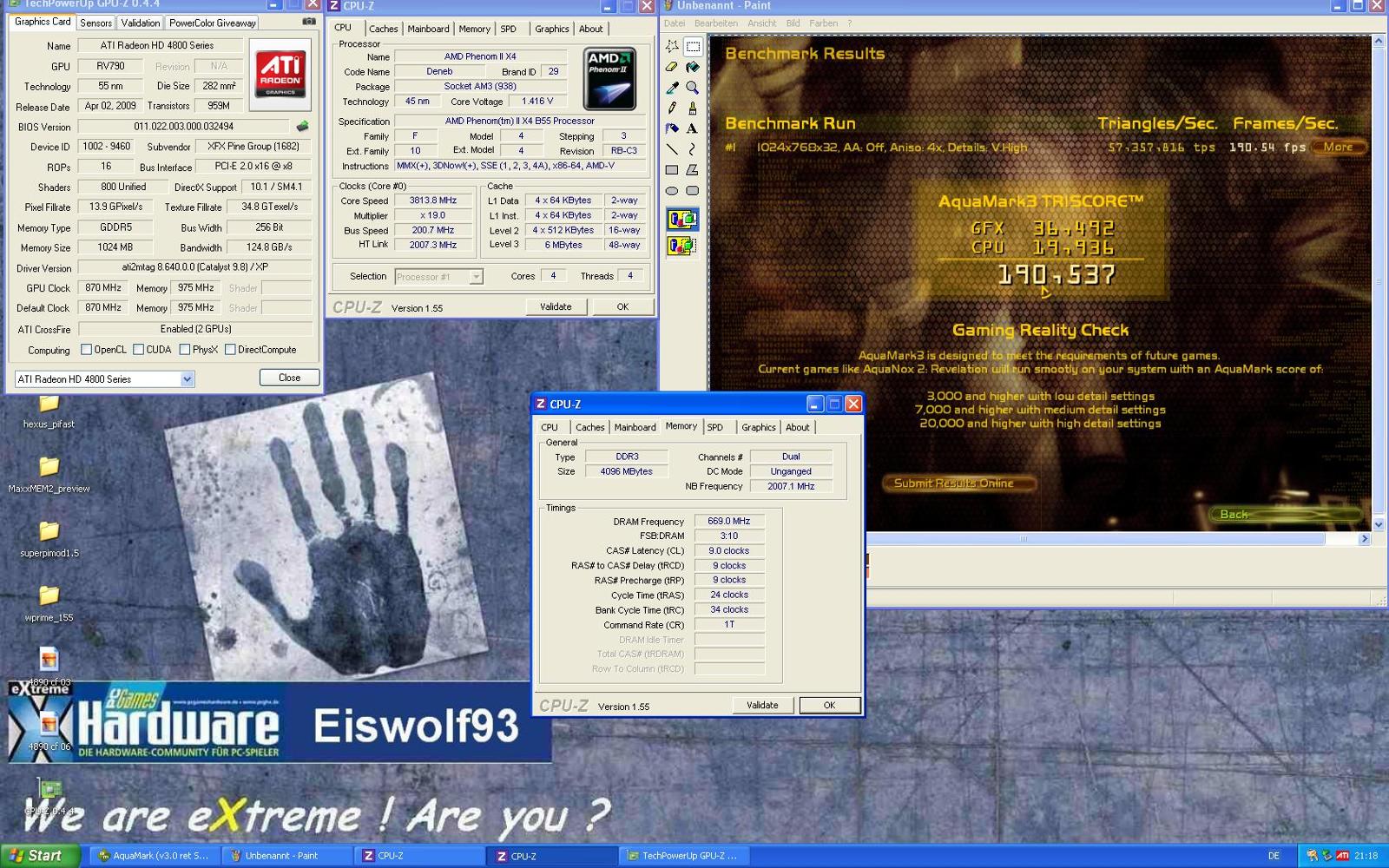Enable the OpenCL checkbox in GPU-Z
Screen dimensions: 1389x868
pos(86,350)
